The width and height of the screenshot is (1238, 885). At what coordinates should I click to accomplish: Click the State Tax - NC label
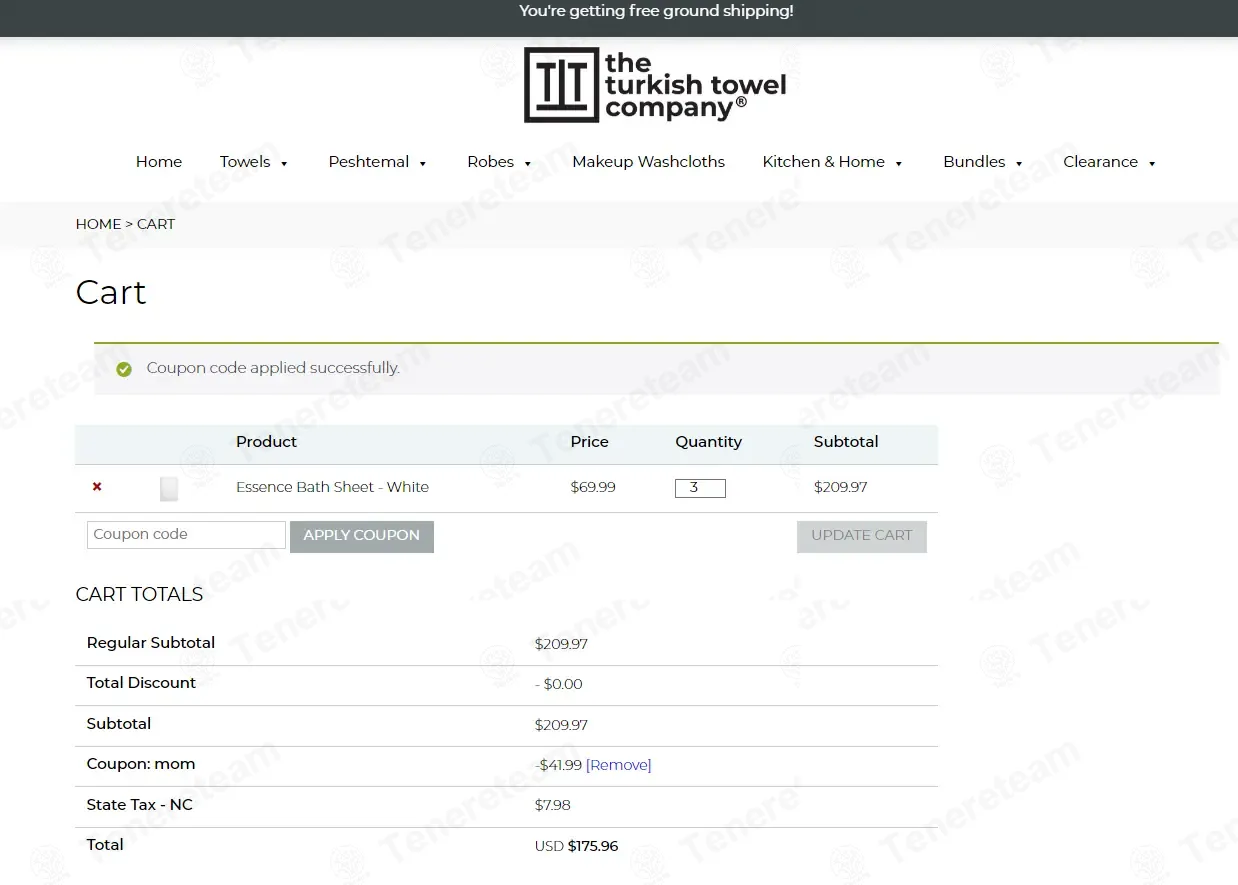click(x=139, y=805)
